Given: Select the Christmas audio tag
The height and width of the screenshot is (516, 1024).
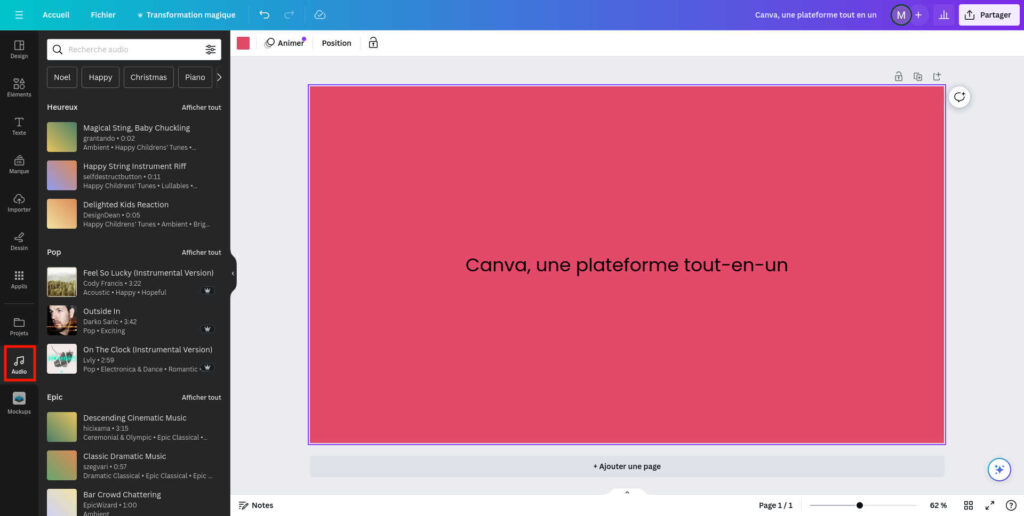Looking at the screenshot, I should 148,77.
